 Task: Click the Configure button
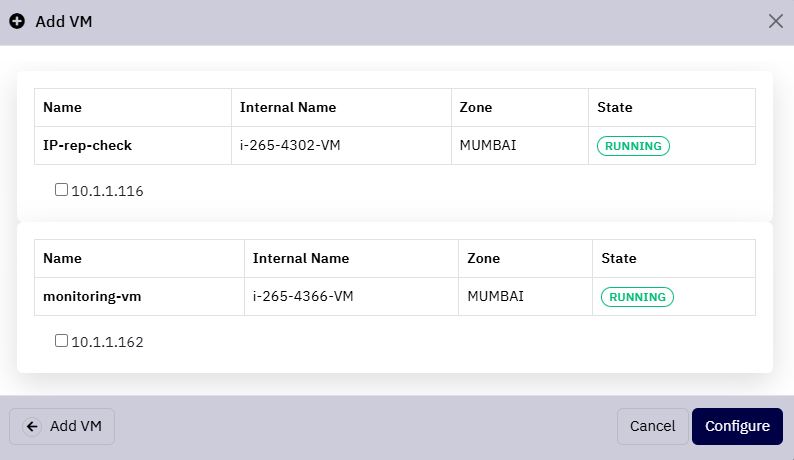point(737,427)
